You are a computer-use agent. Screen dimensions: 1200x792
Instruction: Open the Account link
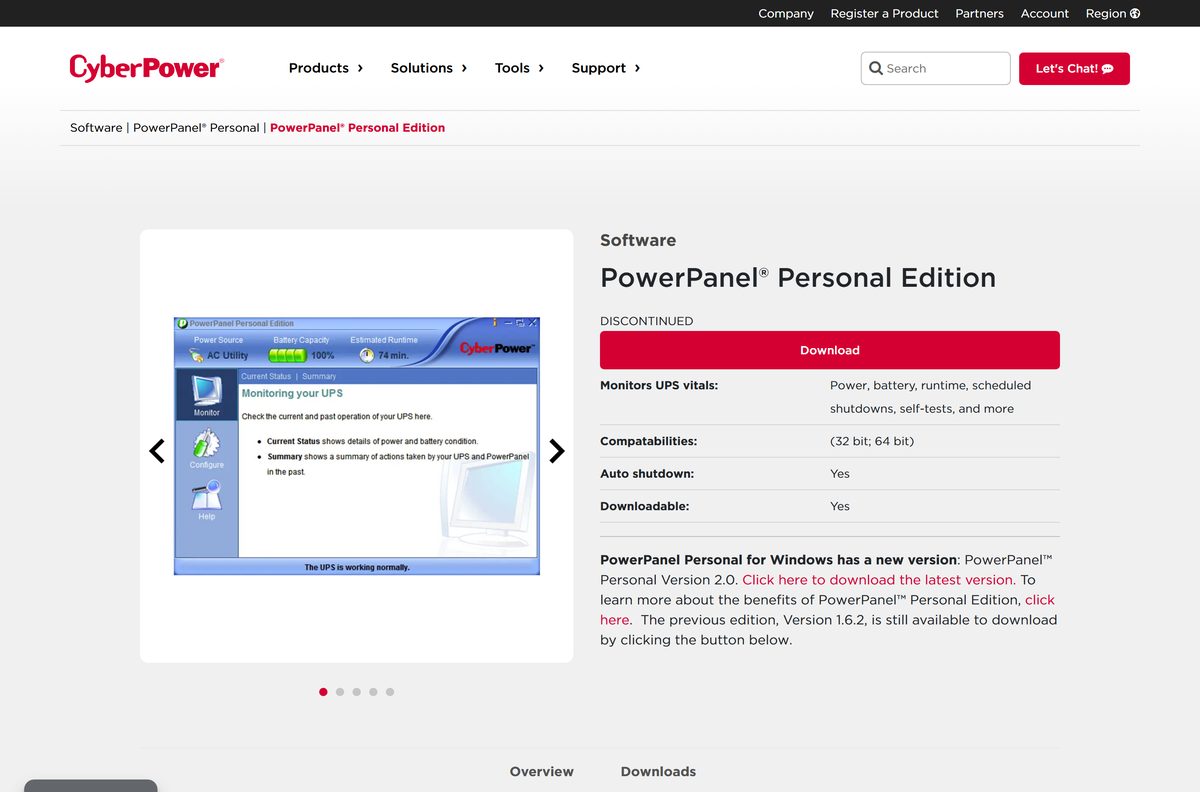tap(1045, 13)
